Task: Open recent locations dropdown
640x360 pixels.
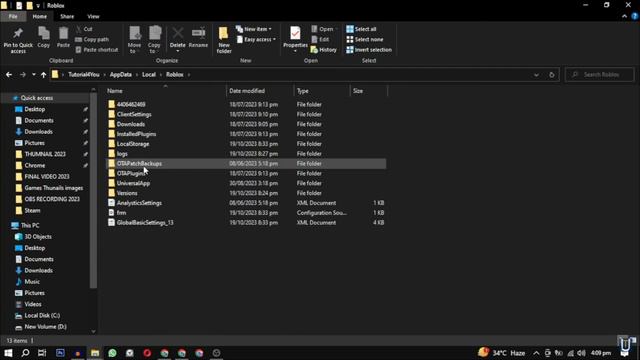Action: pos(34,75)
